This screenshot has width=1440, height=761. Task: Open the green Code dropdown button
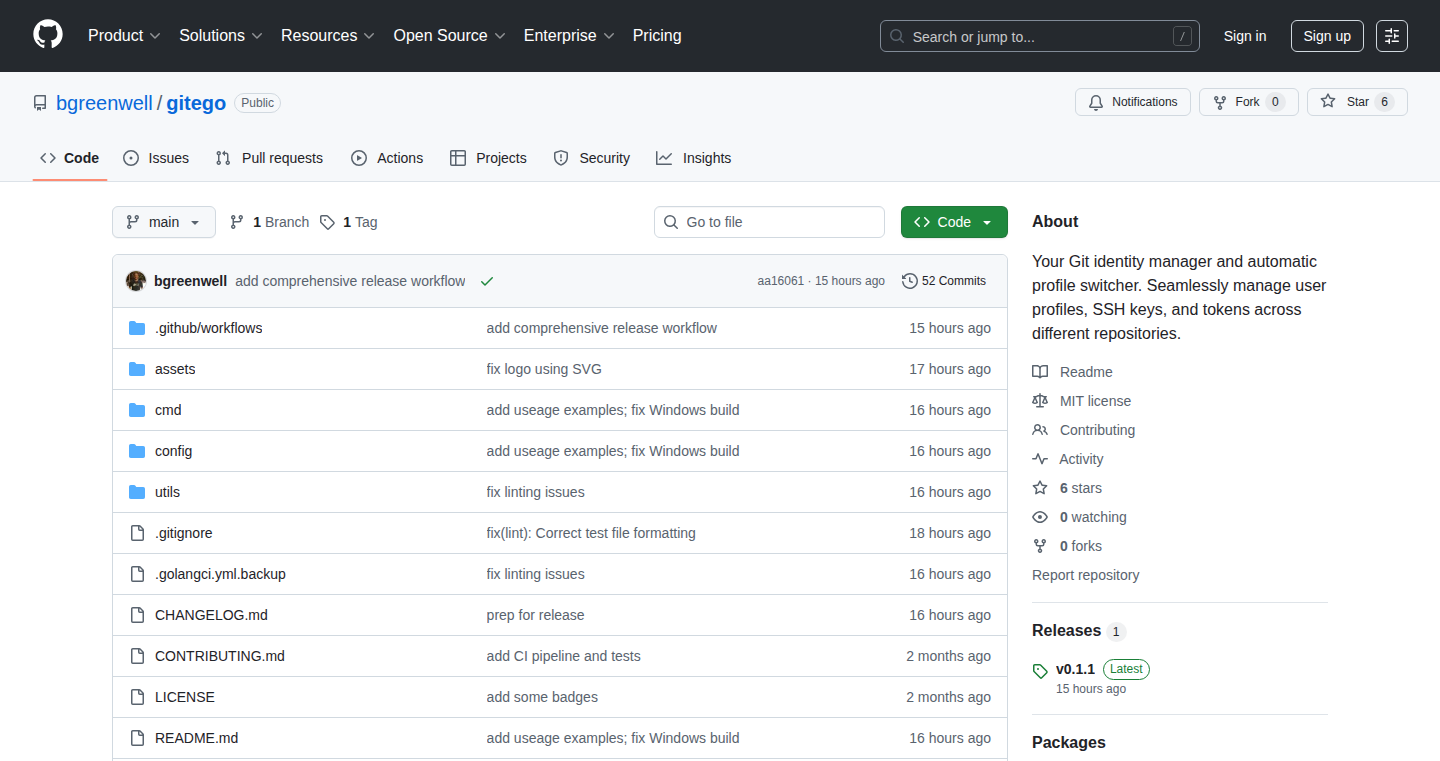coord(954,222)
